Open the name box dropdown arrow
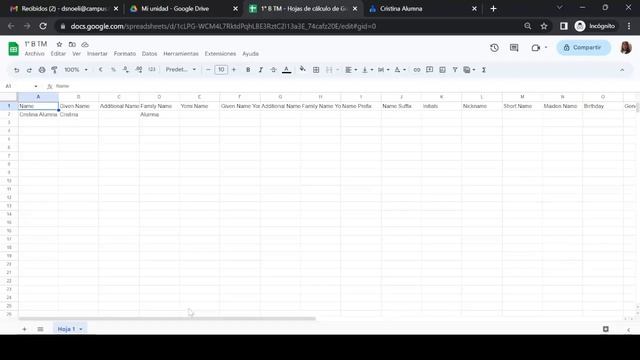640x360 pixels. (36, 86)
